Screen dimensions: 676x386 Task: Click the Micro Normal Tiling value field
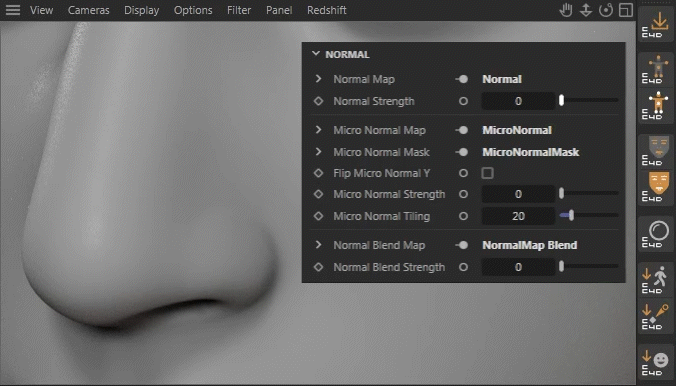click(x=518, y=216)
